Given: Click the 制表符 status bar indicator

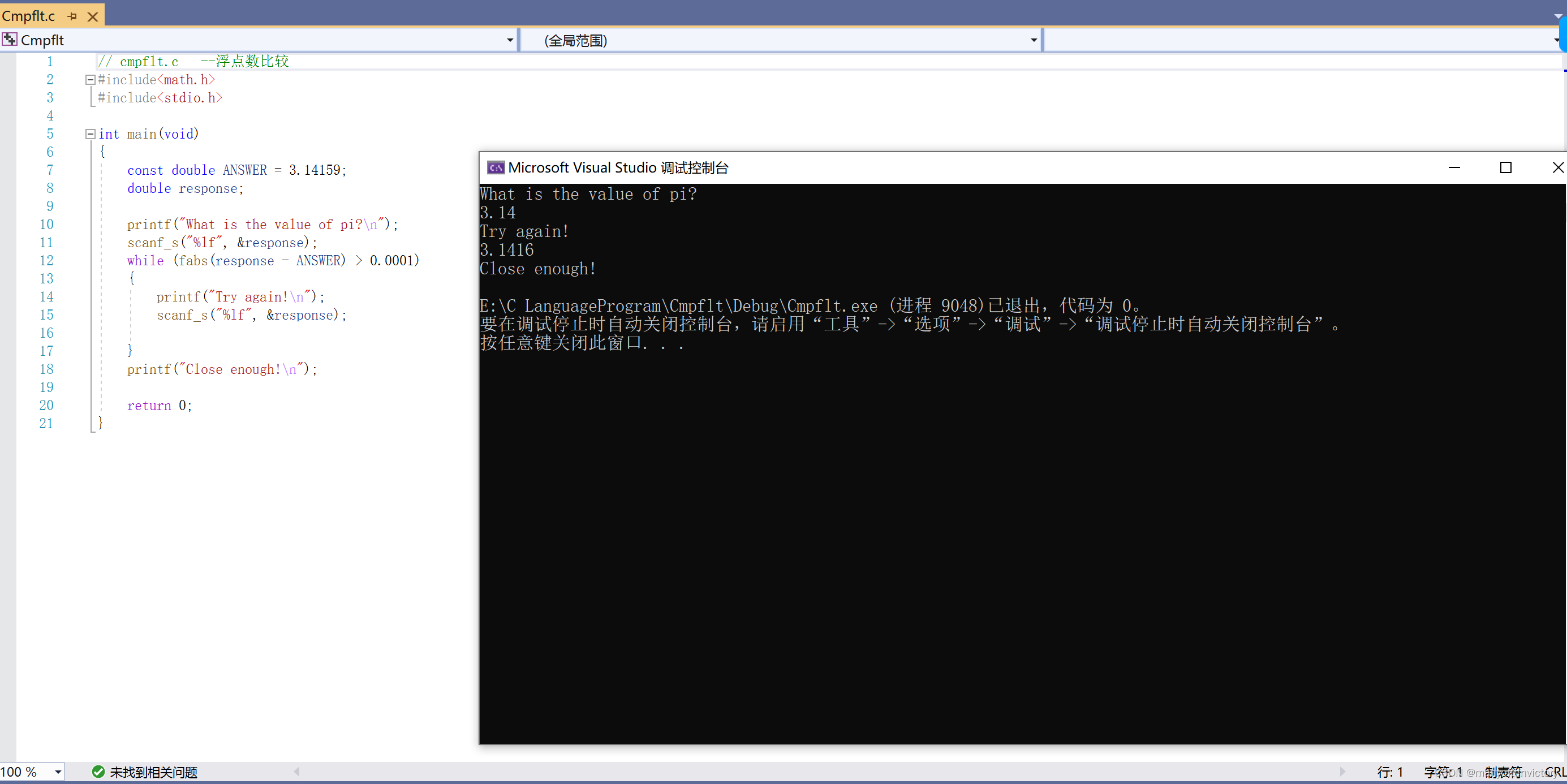Looking at the screenshot, I should pos(1503,772).
